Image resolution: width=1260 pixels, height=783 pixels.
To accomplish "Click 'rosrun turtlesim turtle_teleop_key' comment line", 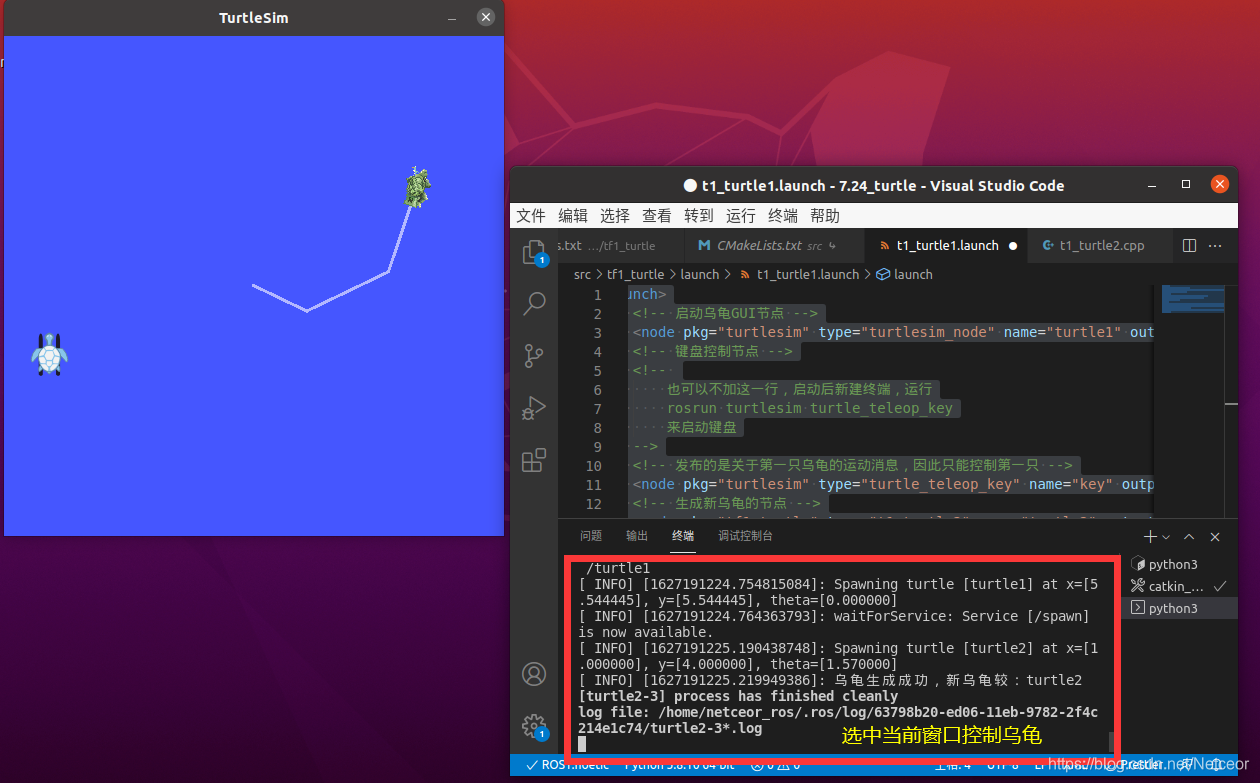I will [810, 409].
